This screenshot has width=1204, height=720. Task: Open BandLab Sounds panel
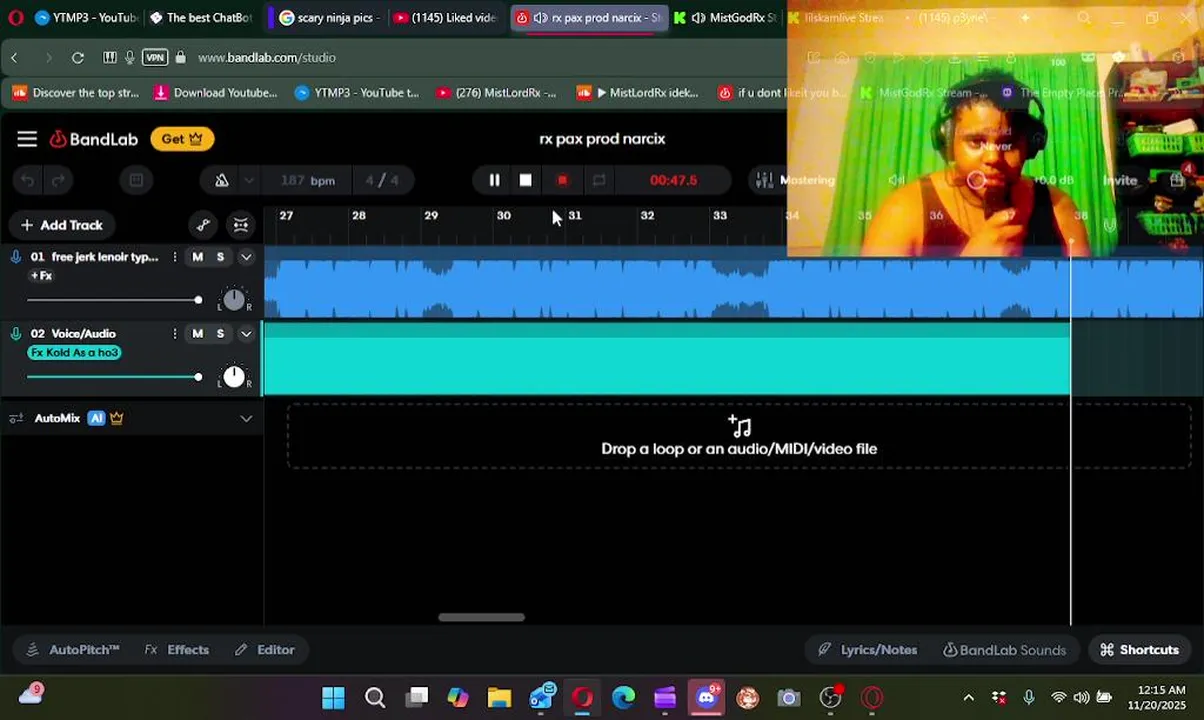coord(1005,650)
